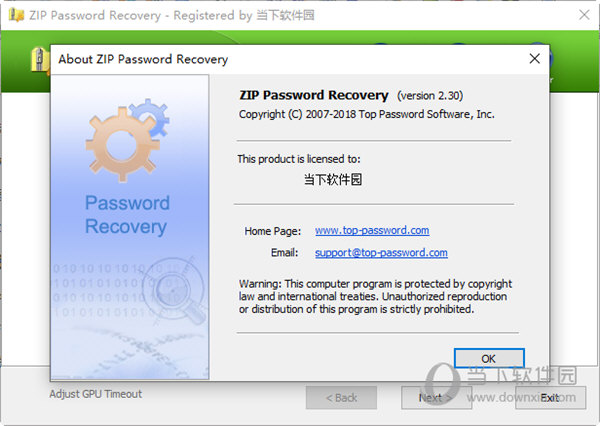Click the copyright warning paragraph

(x=375, y=297)
